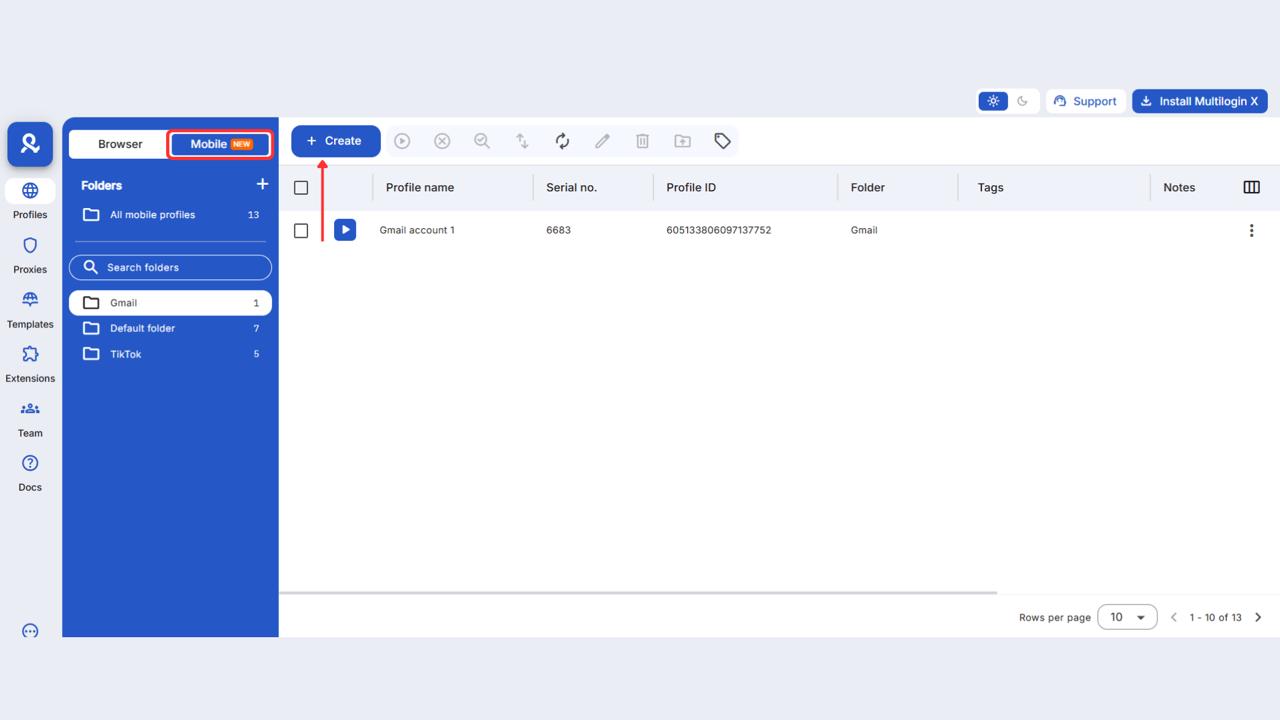Refresh the profile list

562,141
